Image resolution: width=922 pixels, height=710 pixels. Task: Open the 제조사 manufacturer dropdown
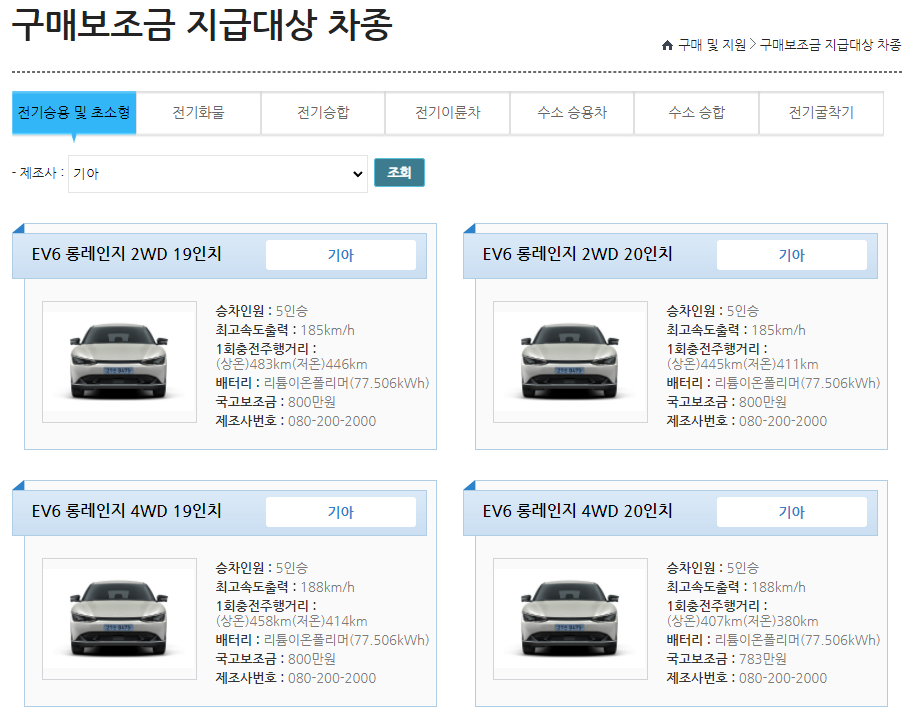218,174
